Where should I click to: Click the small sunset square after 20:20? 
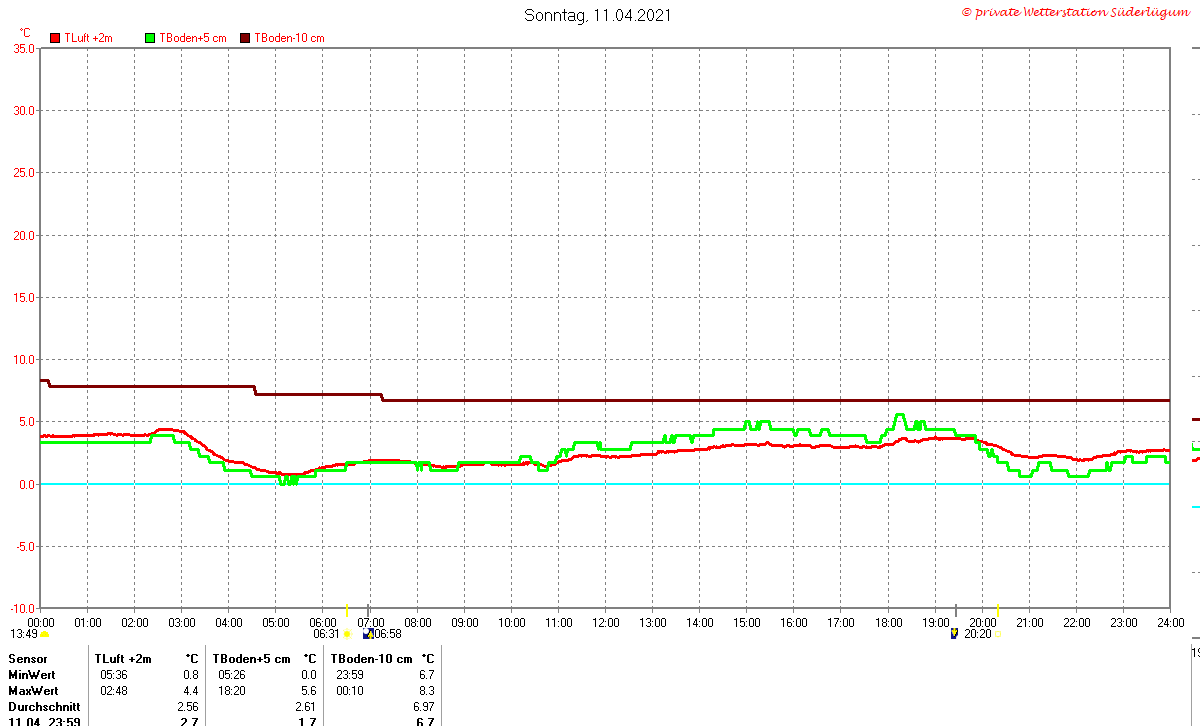(x=998, y=634)
